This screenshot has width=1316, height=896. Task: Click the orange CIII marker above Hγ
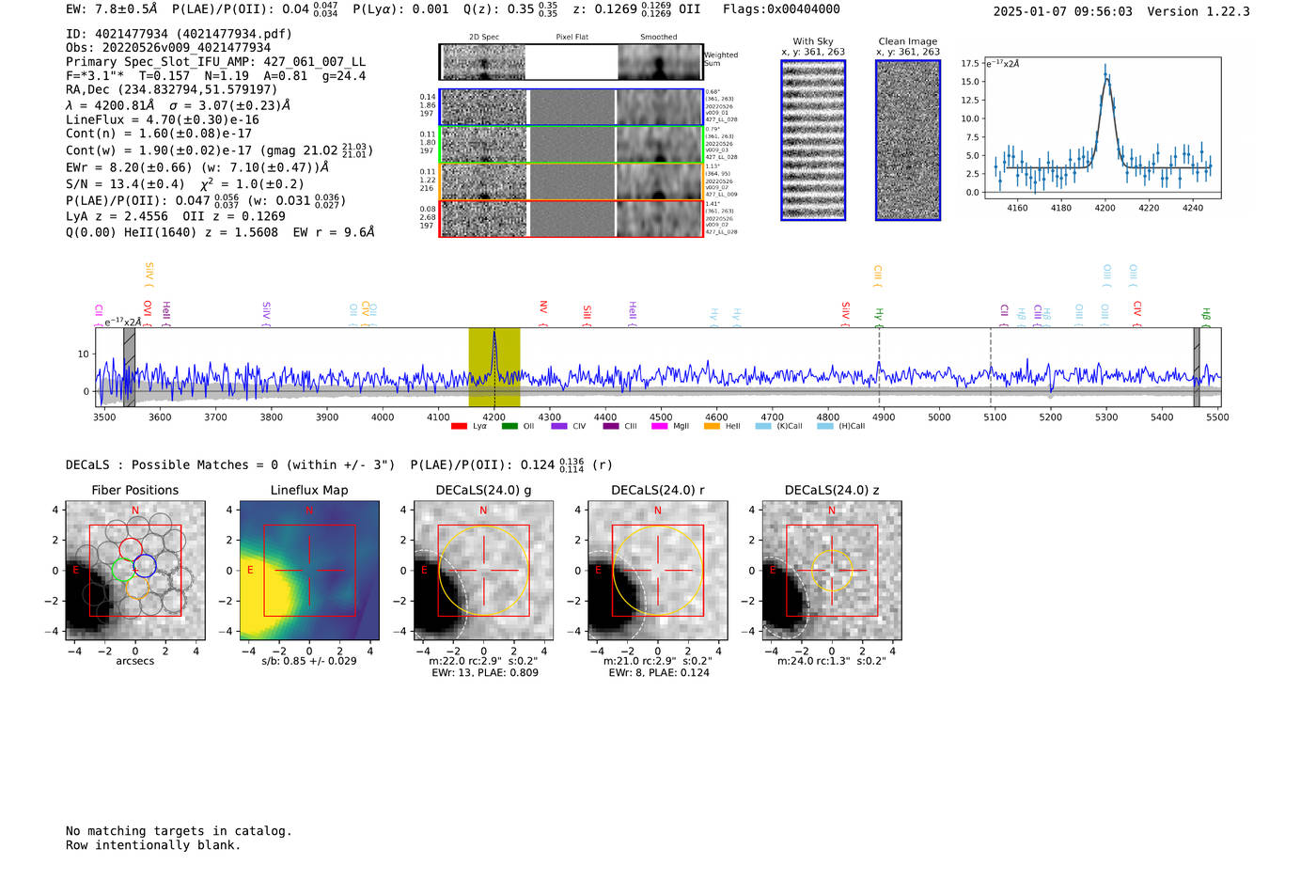(x=878, y=275)
